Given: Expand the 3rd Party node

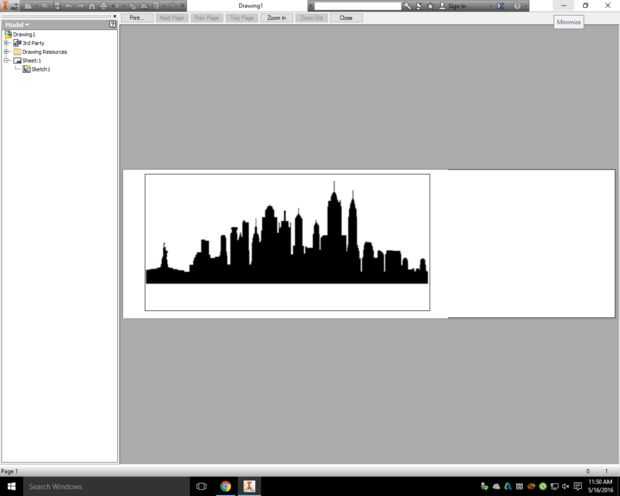Looking at the screenshot, I should [6, 43].
